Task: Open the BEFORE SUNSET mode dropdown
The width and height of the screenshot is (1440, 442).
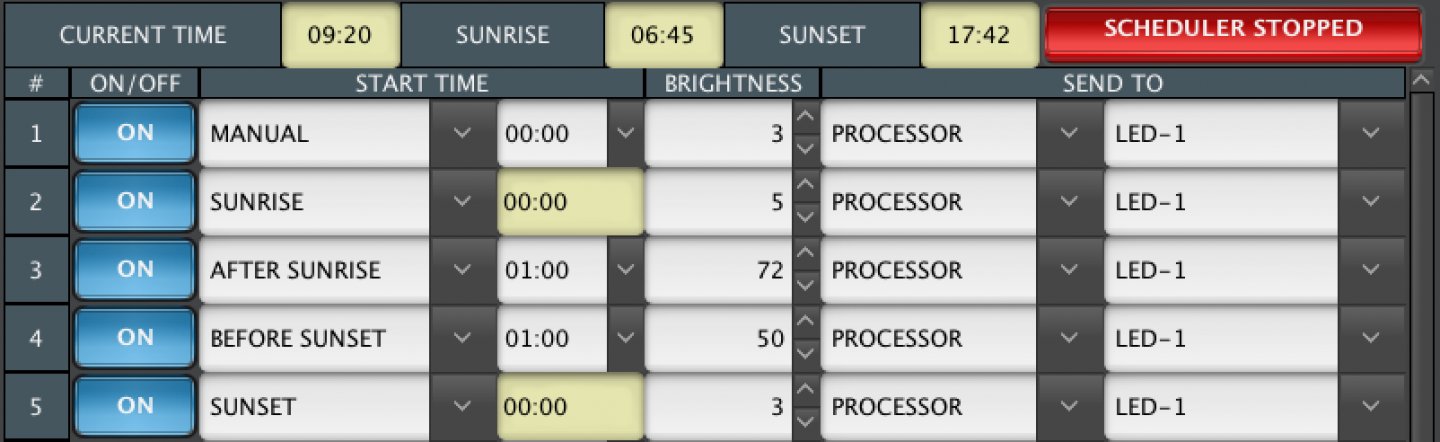Action: pyautogui.click(x=462, y=338)
